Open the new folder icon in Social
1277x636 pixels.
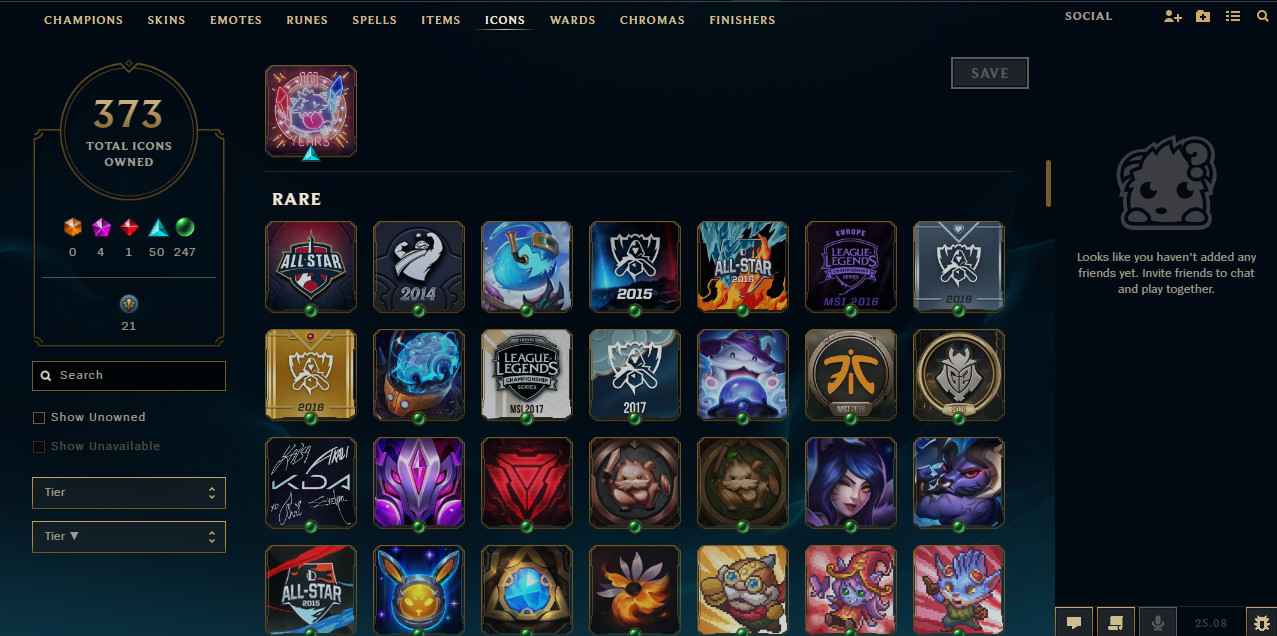point(1203,17)
